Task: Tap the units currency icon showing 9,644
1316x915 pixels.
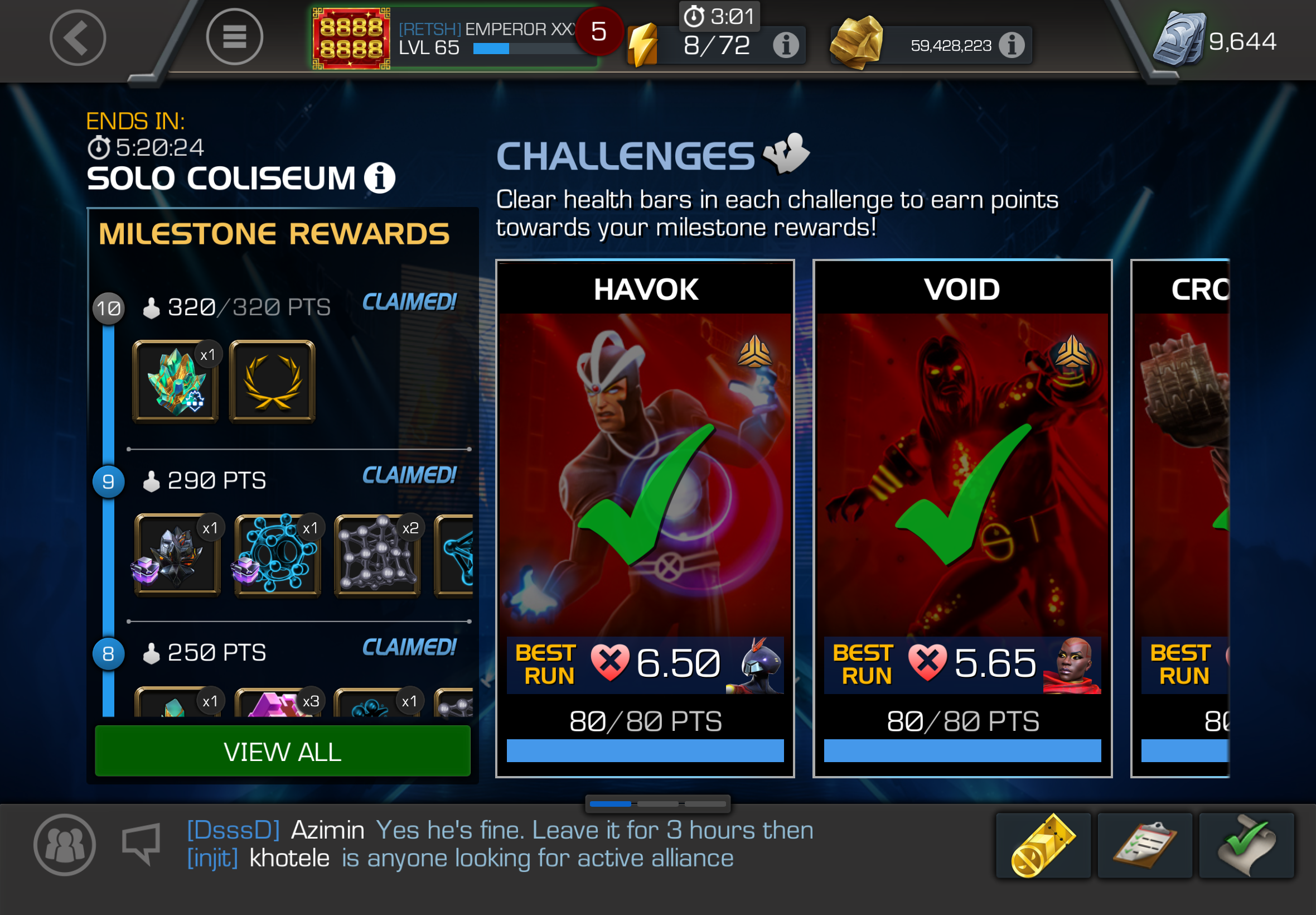Action: pyautogui.click(x=1179, y=39)
